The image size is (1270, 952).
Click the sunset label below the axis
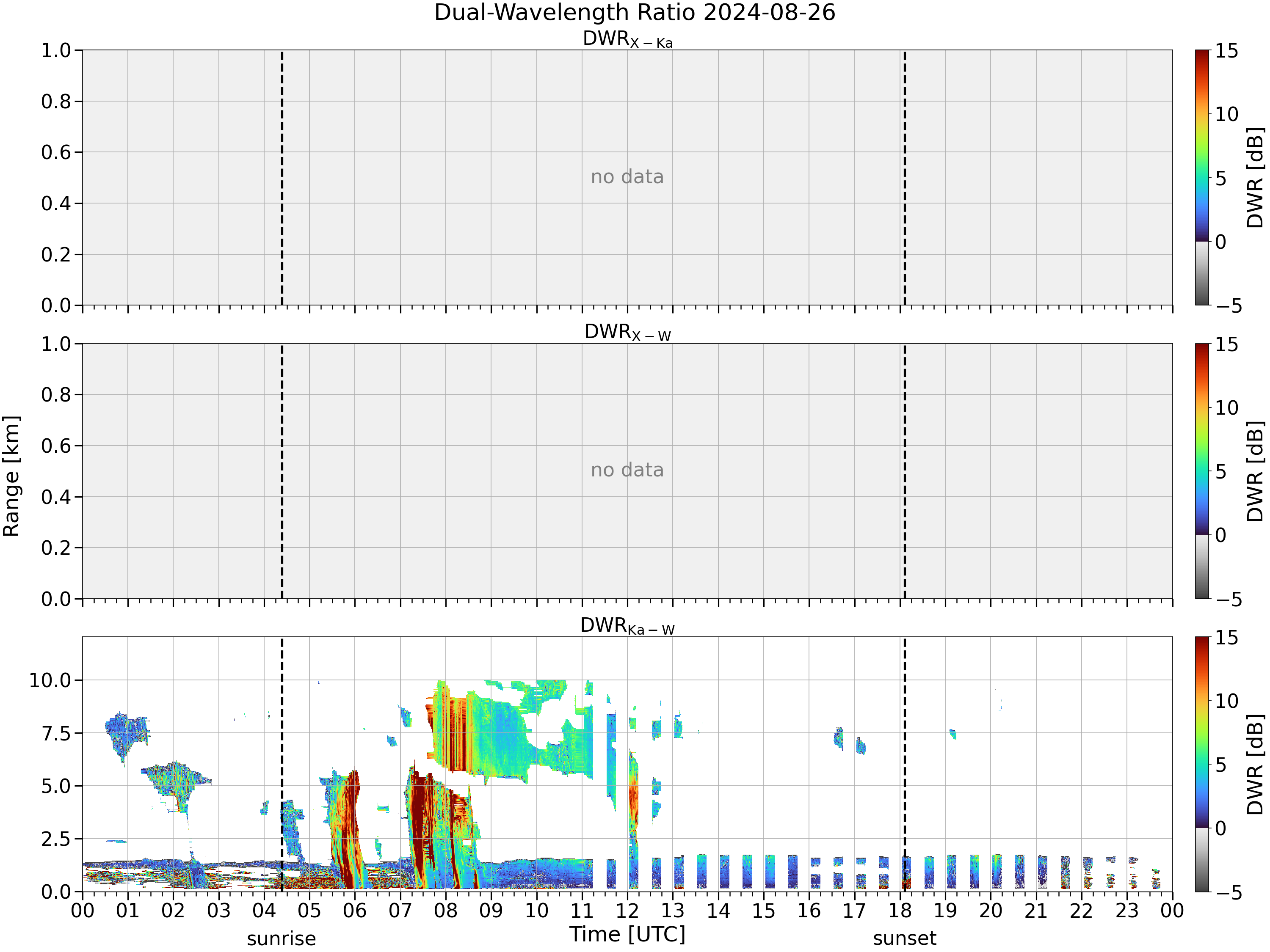(904, 939)
